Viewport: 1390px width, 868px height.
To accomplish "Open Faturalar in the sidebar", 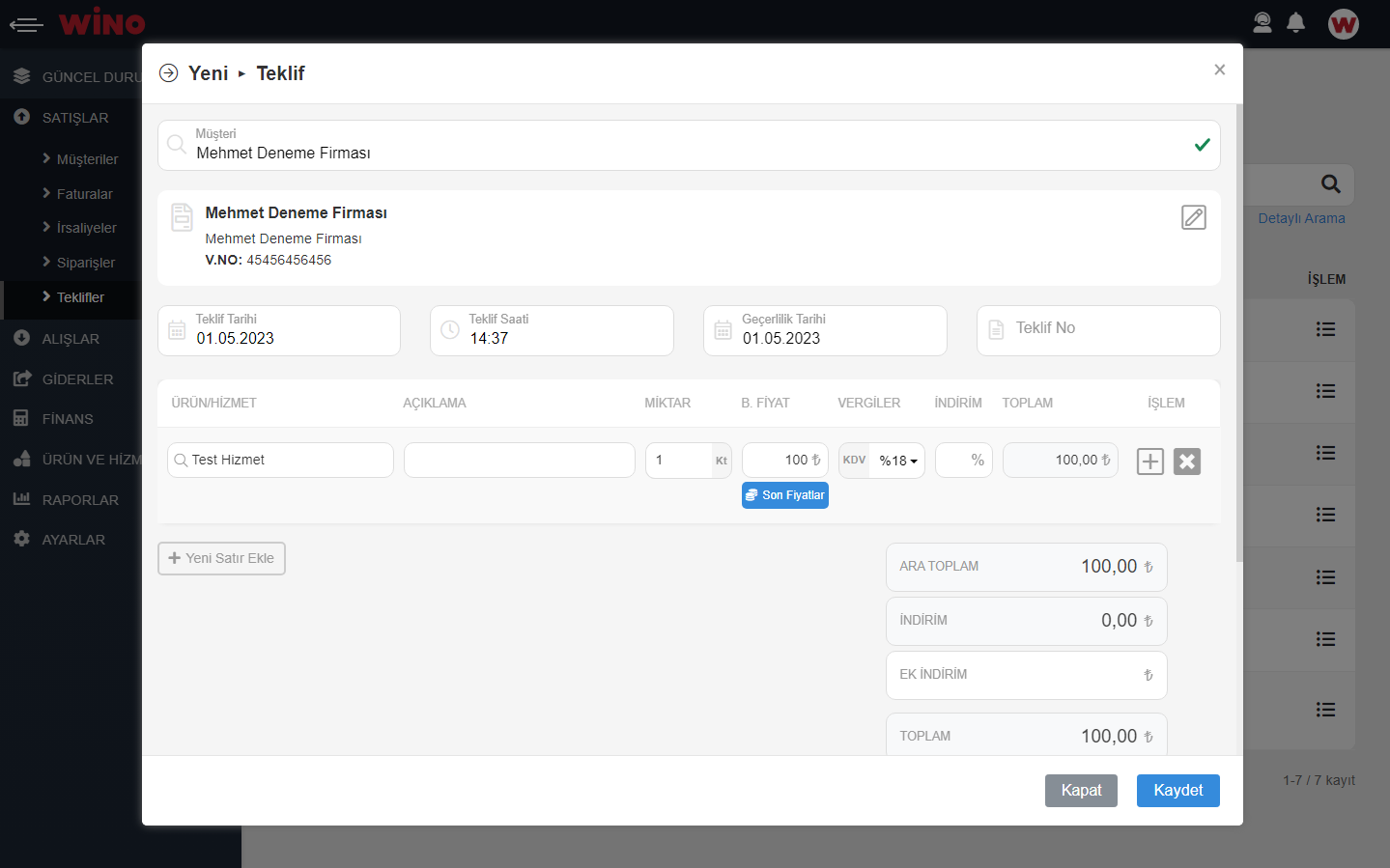I will pyautogui.click(x=84, y=194).
